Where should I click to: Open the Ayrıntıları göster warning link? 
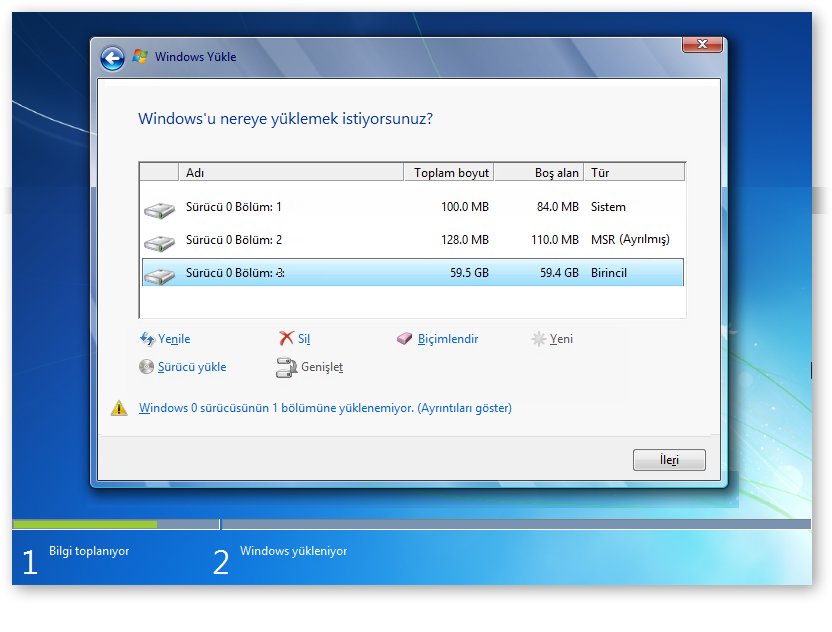pyautogui.click(x=325, y=408)
